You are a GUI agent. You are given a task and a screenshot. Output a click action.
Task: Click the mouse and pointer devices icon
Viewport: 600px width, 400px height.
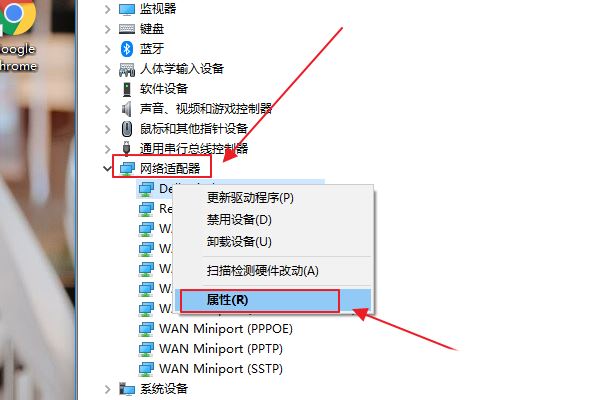point(127,129)
